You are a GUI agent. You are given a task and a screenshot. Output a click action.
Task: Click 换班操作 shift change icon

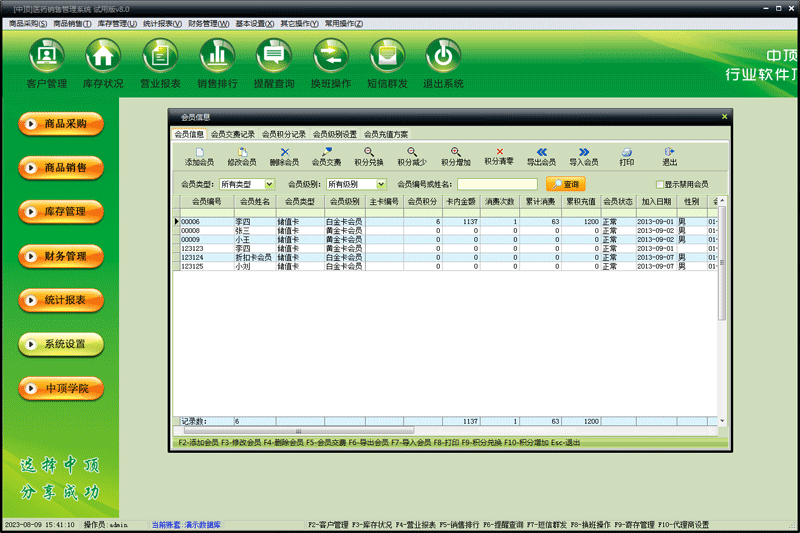(331, 64)
